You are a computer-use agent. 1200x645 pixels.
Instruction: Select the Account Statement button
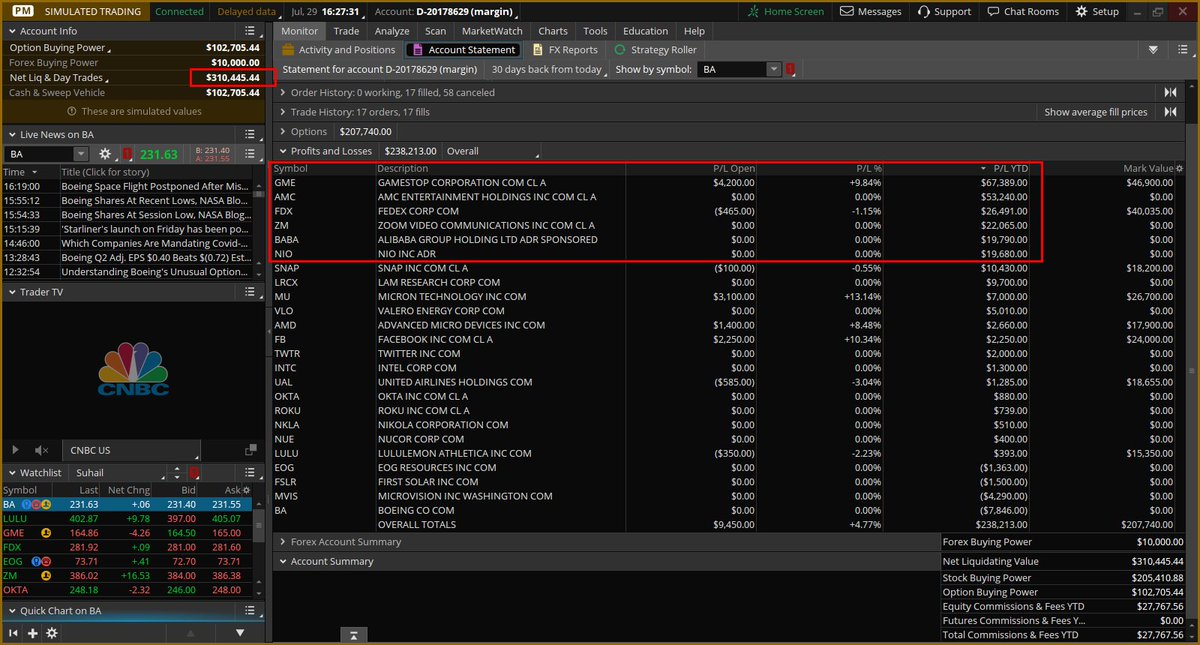pyautogui.click(x=463, y=49)
